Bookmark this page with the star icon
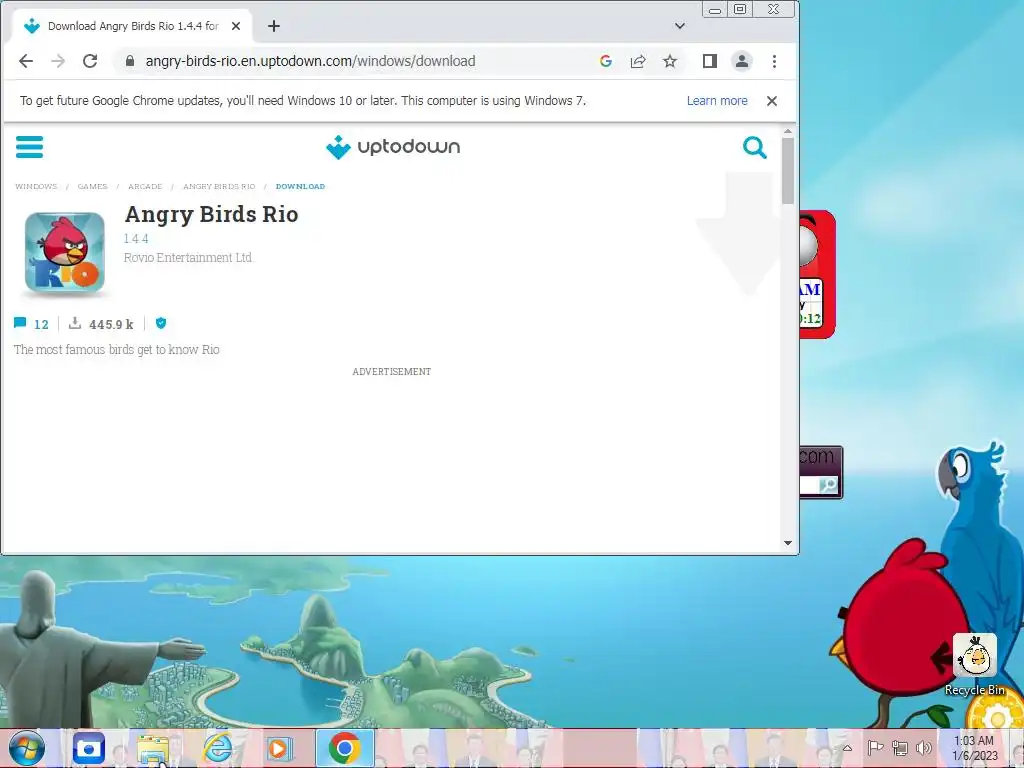The height and width of the screenshot is (768, 1024). pos(669,61)
